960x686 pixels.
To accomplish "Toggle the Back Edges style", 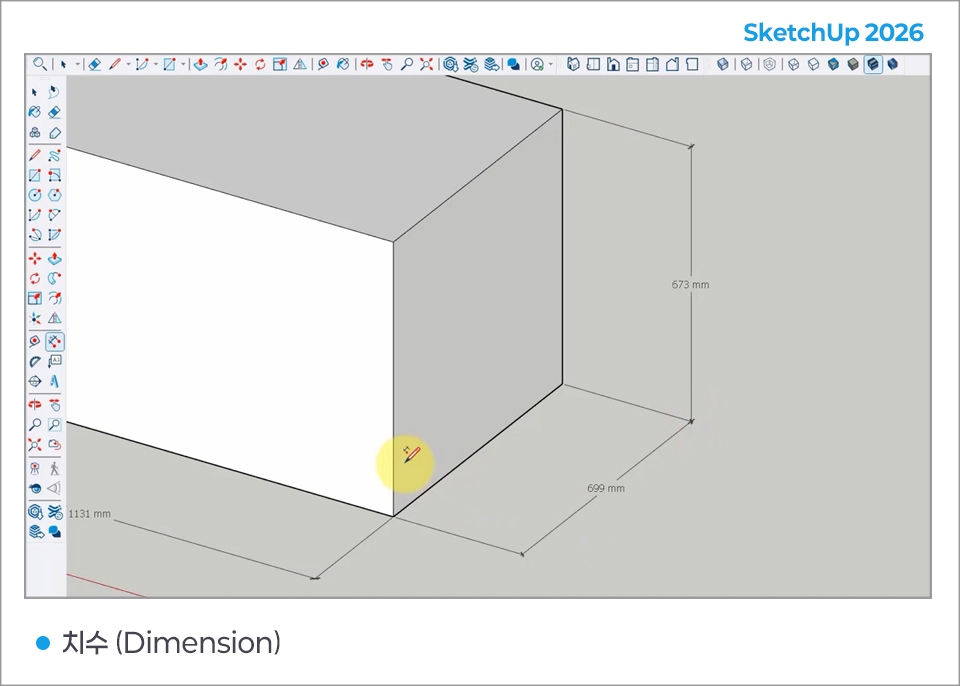I will point(746,64).
